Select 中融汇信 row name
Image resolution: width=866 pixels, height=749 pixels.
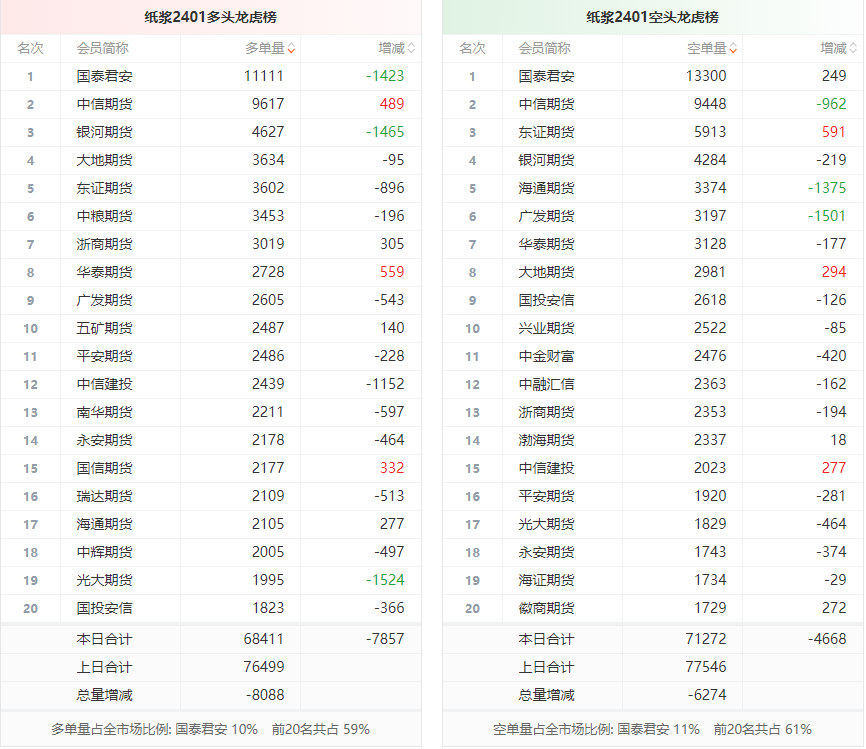tap(546, 384)
